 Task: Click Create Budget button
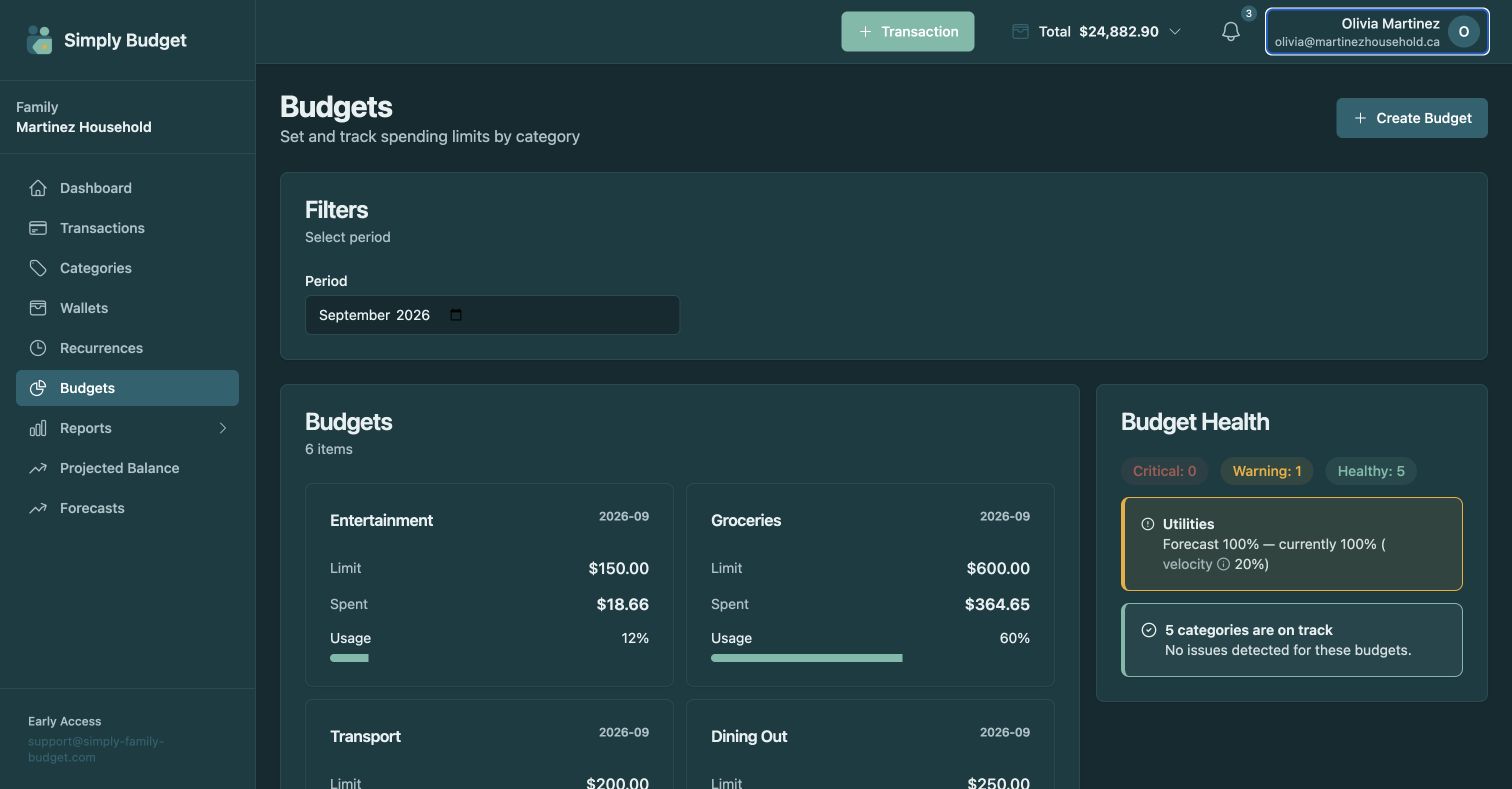coord(1412,118)
